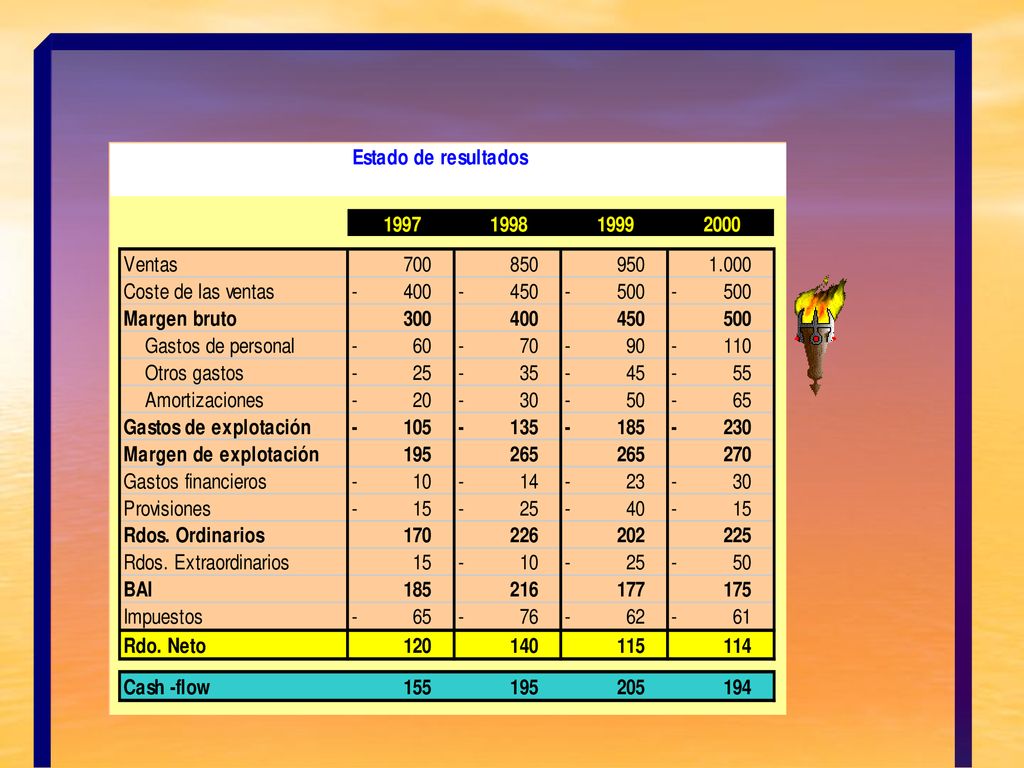Click Provisiones 1999 value 40
The height and width of the screenshot is (768, 1024).
tap(635, 509)
